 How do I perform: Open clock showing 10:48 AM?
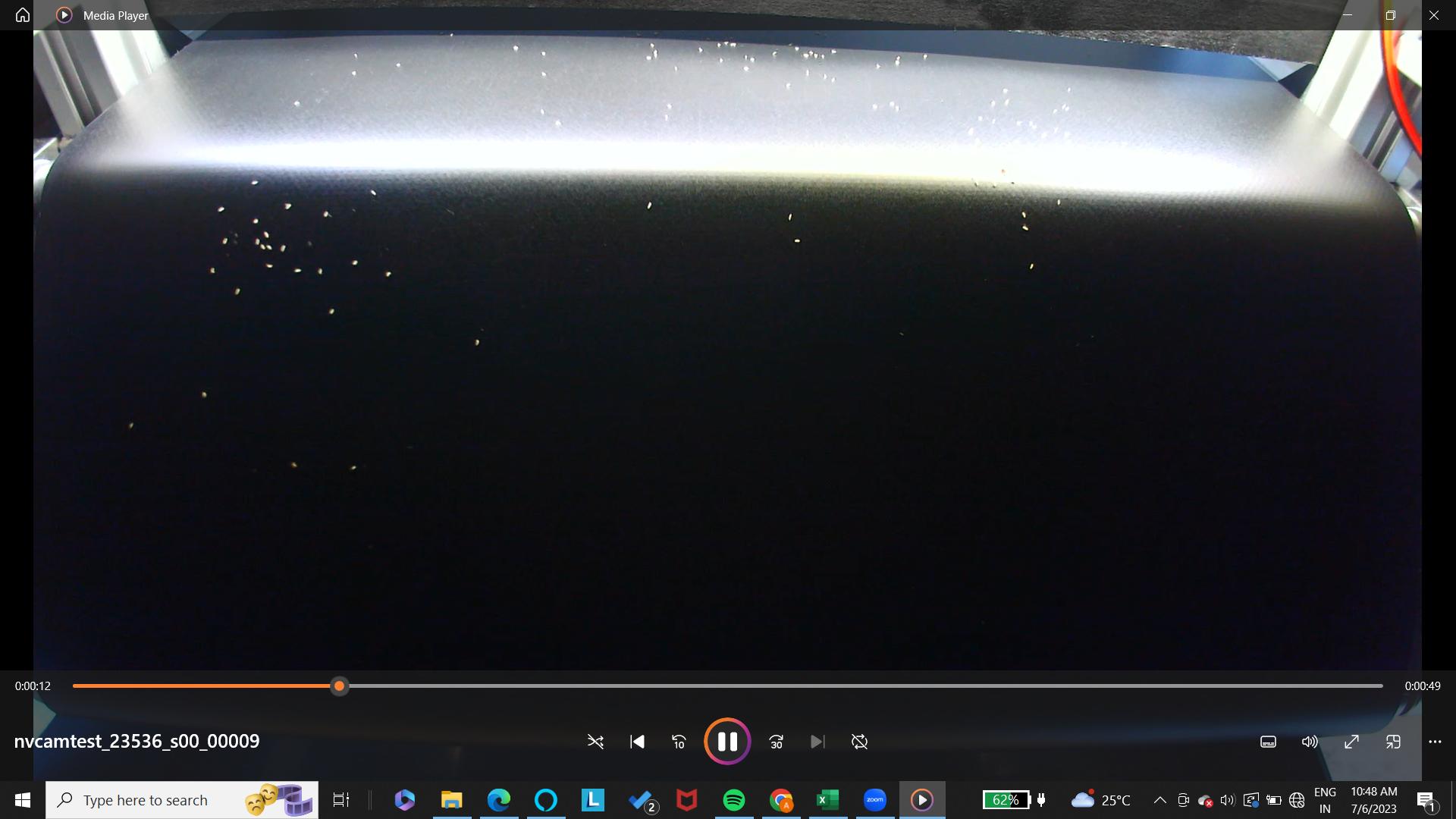[1373, 800]
